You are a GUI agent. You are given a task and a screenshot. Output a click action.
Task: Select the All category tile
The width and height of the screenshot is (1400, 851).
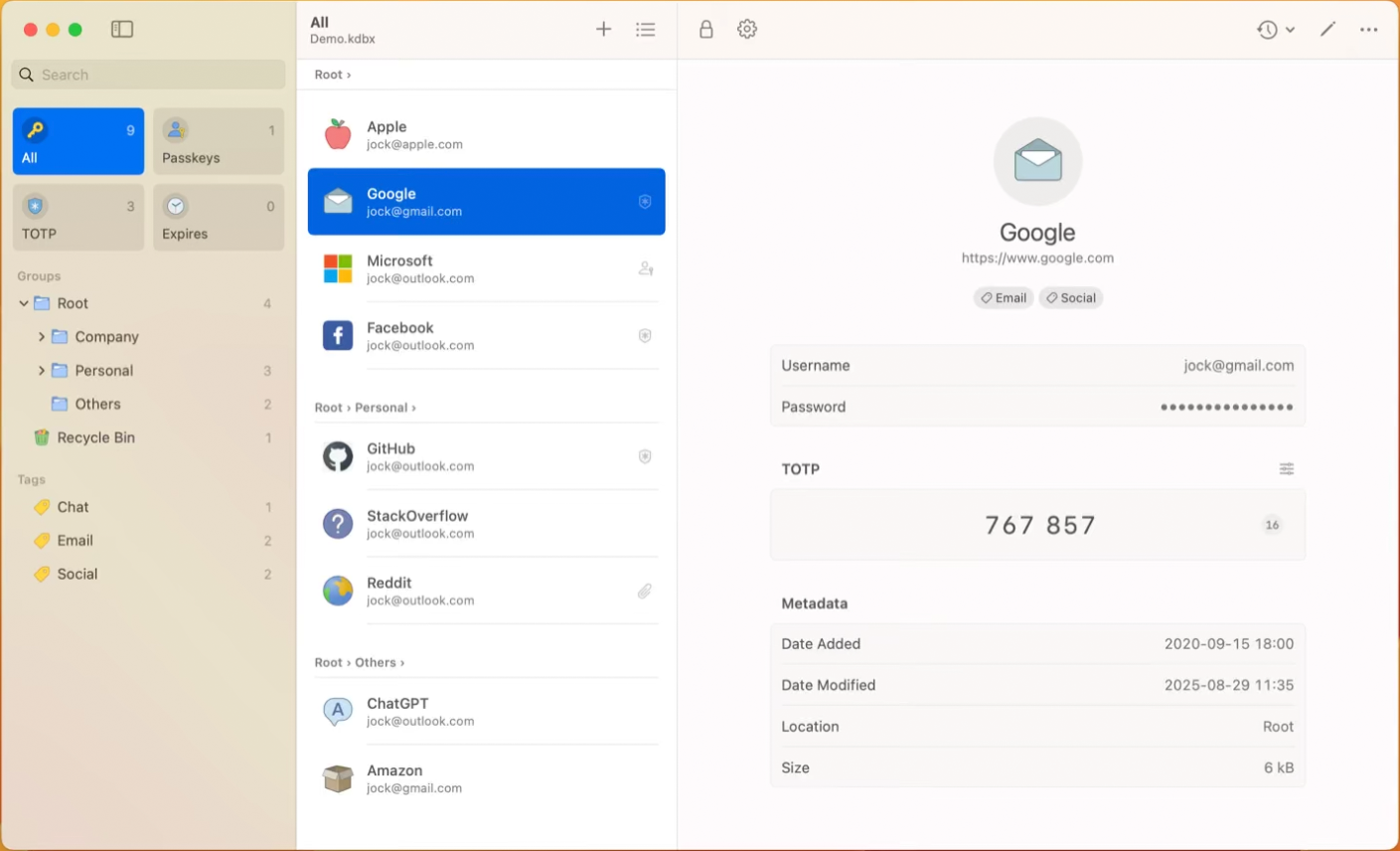pos(78,141)
